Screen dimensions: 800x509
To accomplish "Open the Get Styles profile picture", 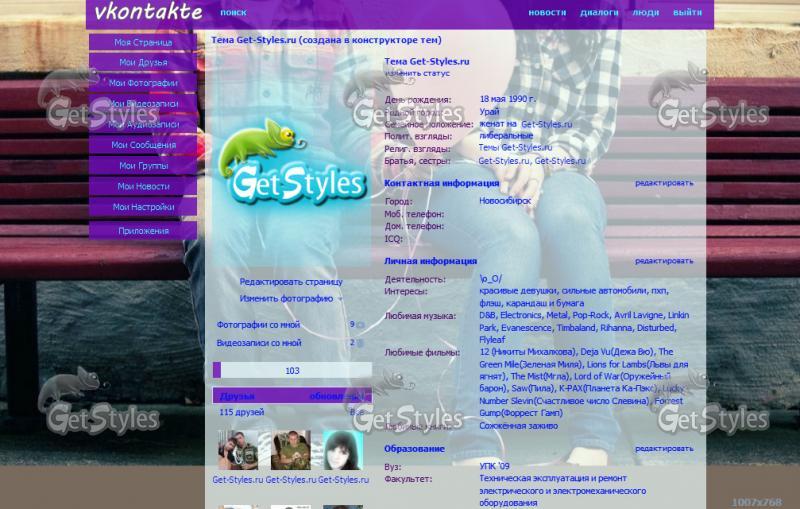I will pos(292,162).
